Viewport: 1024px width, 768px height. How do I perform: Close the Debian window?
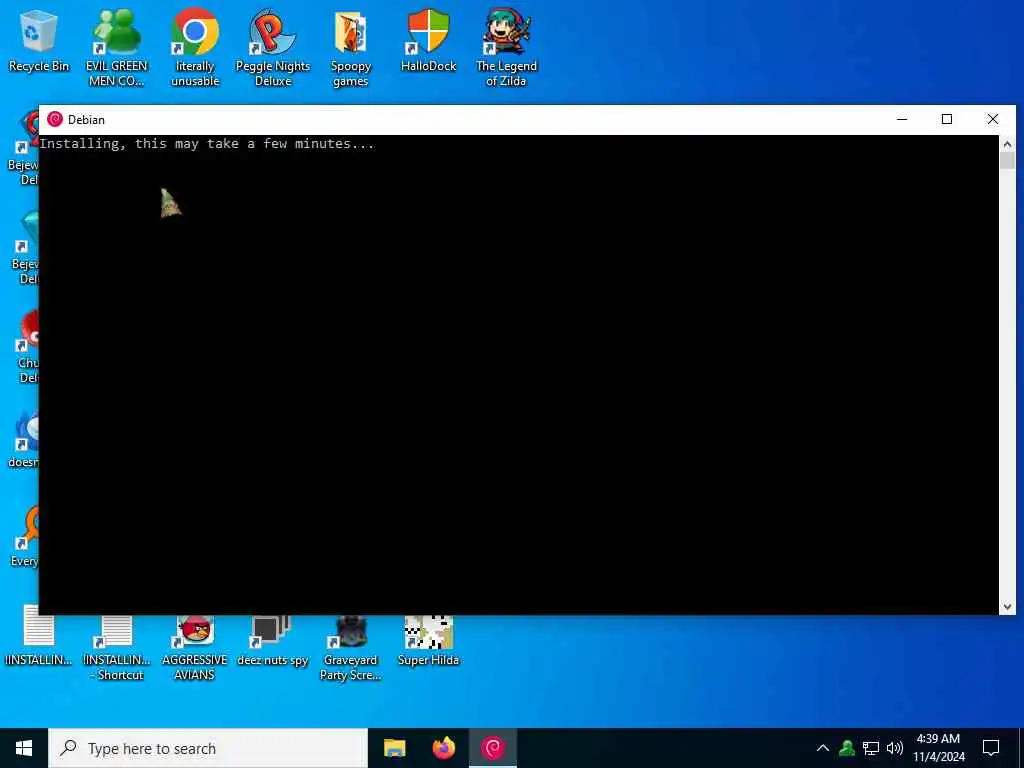(993, 120)
